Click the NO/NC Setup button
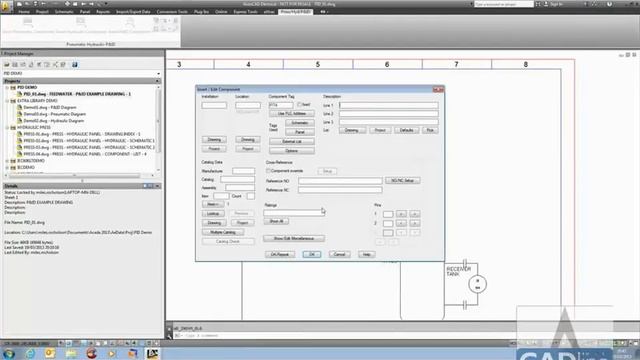 (402, 180)
